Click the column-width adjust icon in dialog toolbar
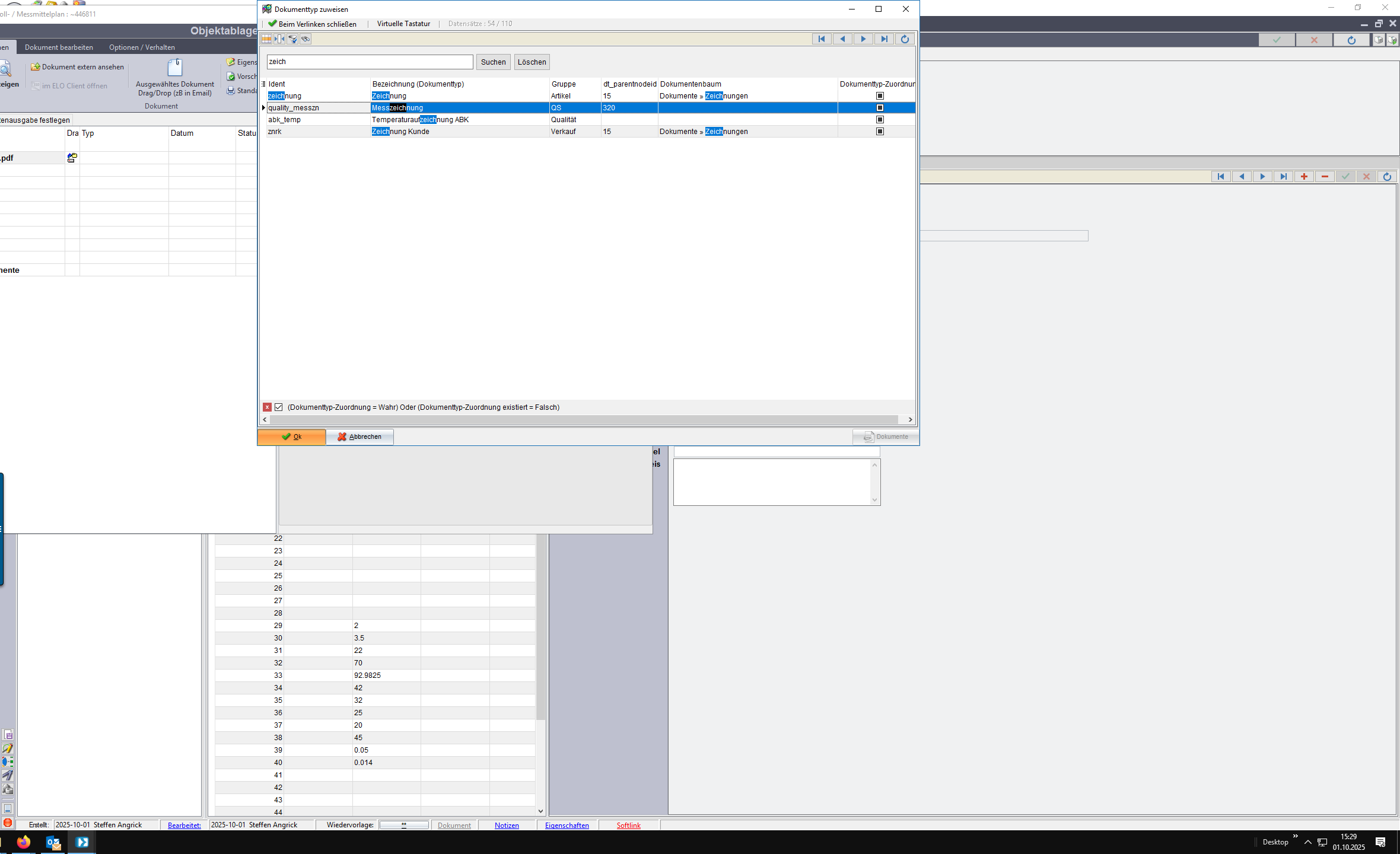 point(279,39)
